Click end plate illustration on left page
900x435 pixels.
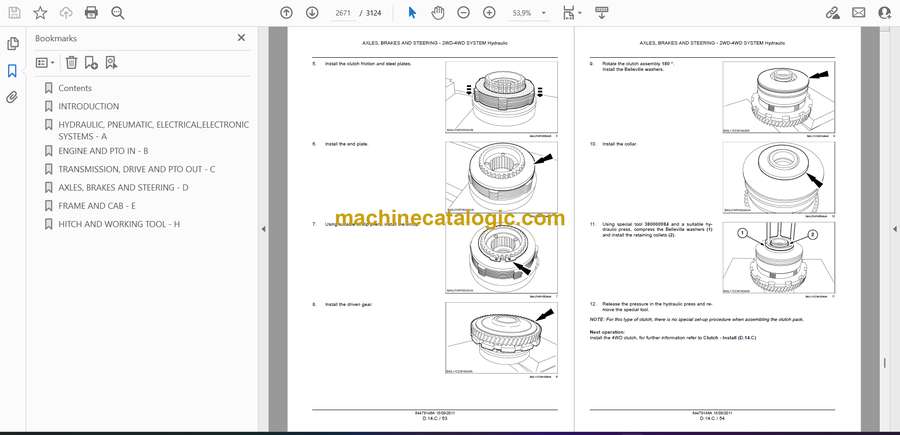click(x=501, y=178)
